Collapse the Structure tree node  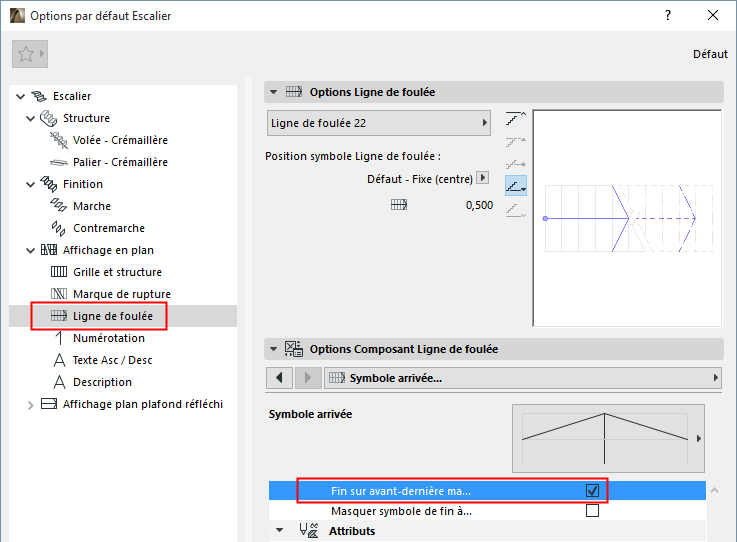click(x=30, y=118)
